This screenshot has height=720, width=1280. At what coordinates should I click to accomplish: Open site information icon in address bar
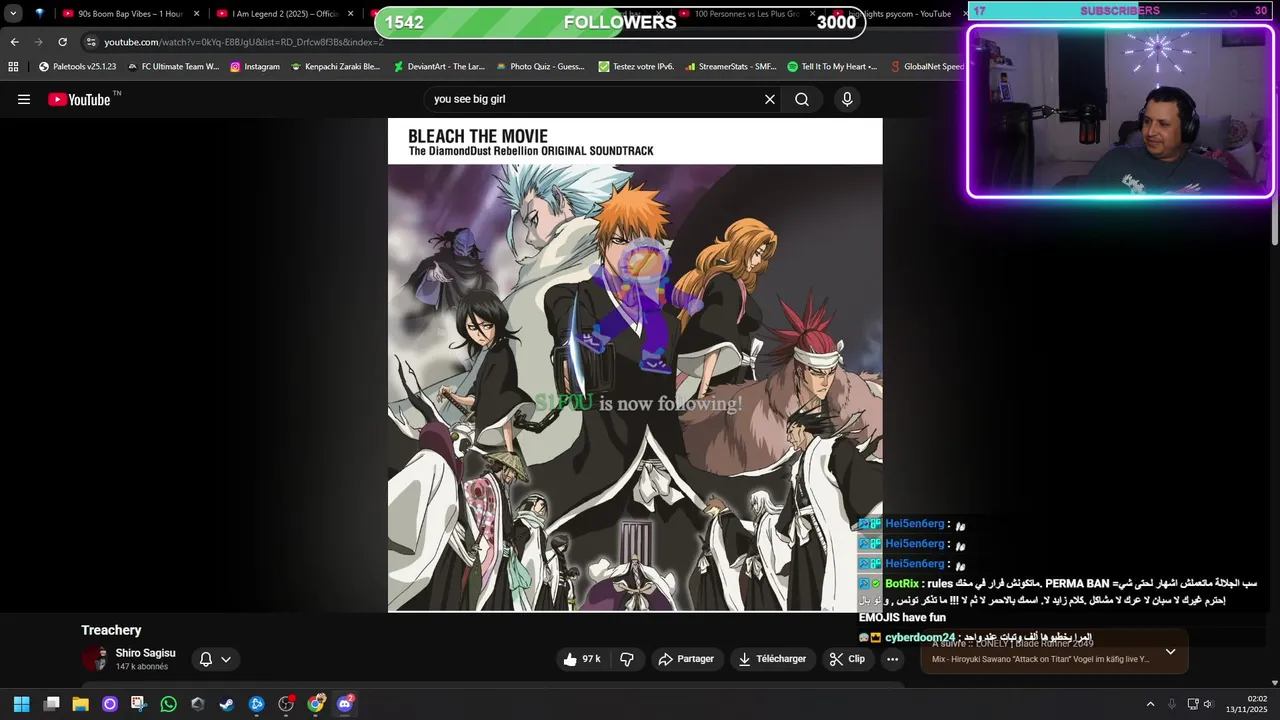click(x=91, y=42)
